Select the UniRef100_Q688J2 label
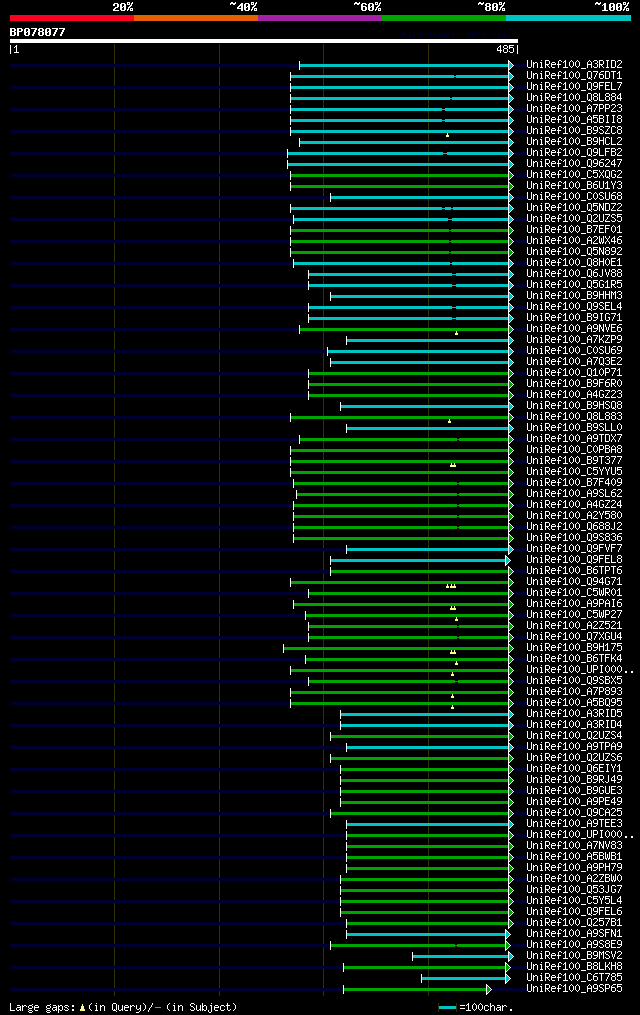The width and height of the screenshot is (640, 1015). point(575,527)
